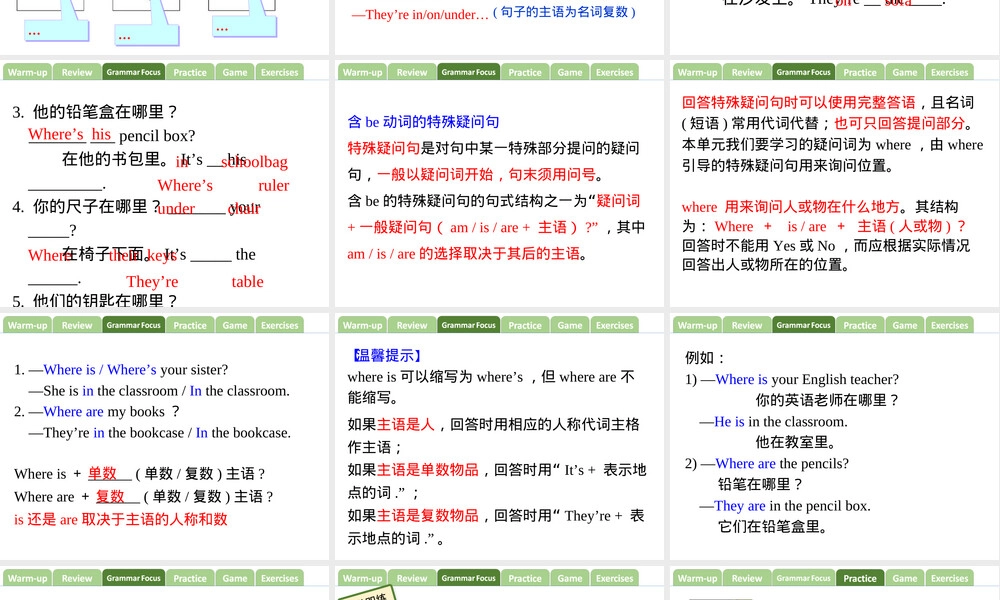Click the text '他的铅笔盒在哪里？'
1000x600 pixels.
coord(105,112)
